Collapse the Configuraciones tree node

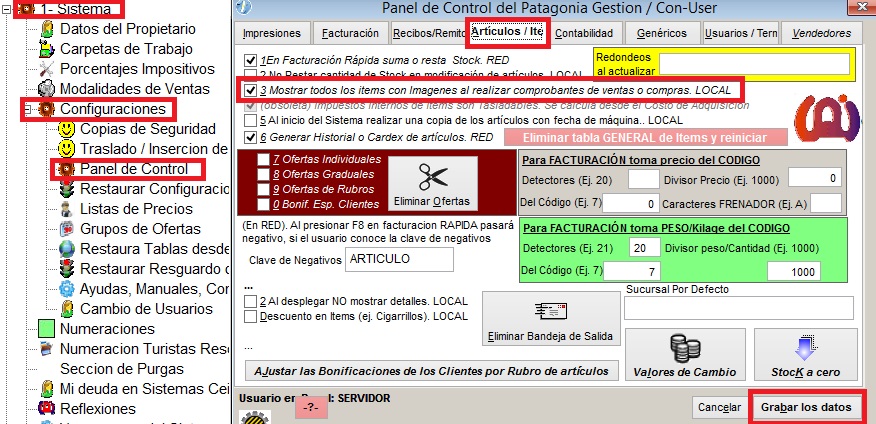click(x=27, y=109)
